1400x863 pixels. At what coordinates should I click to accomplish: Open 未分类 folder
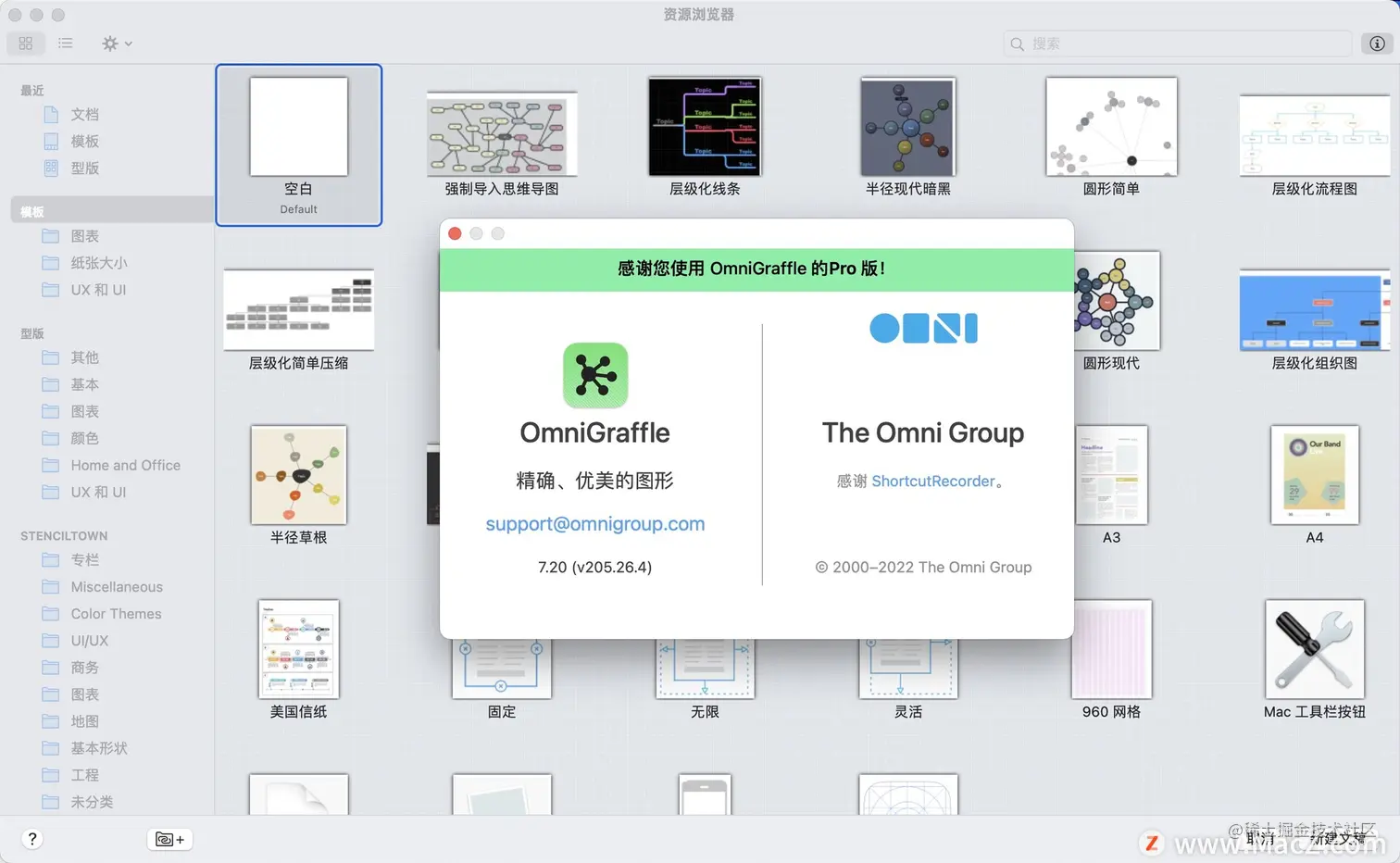tap(92, 802)
